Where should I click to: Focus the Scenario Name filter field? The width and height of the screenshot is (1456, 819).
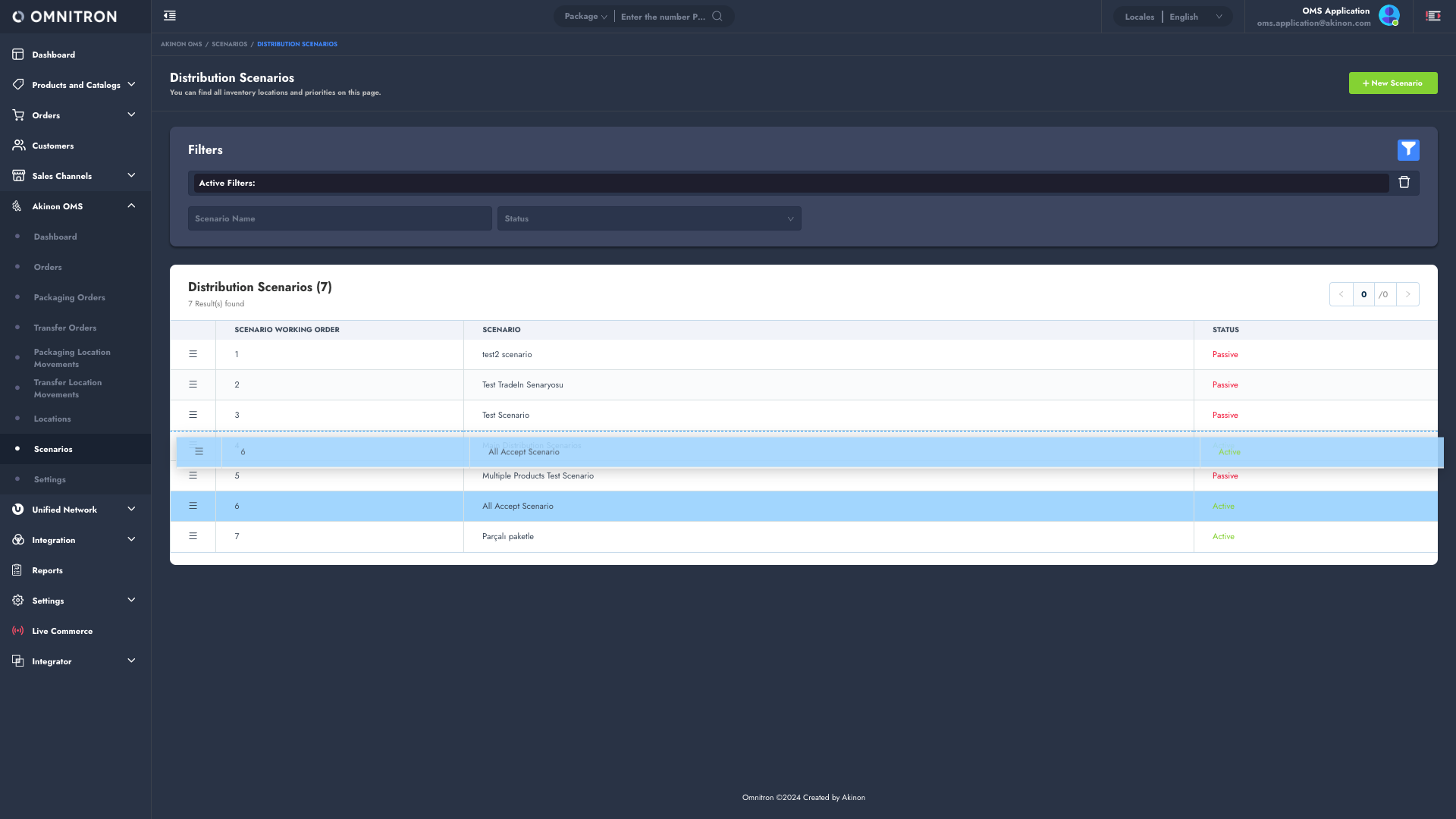pos(339,218)
